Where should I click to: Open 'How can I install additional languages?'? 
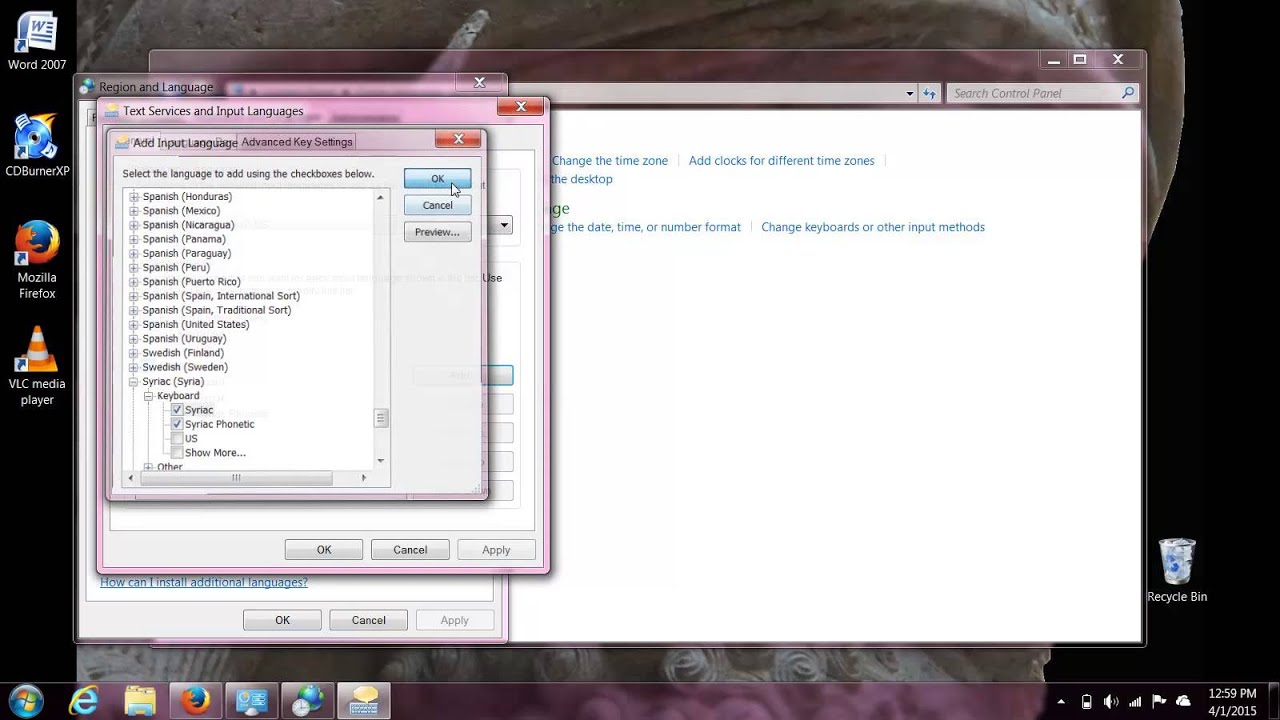(x=204, y=582)
